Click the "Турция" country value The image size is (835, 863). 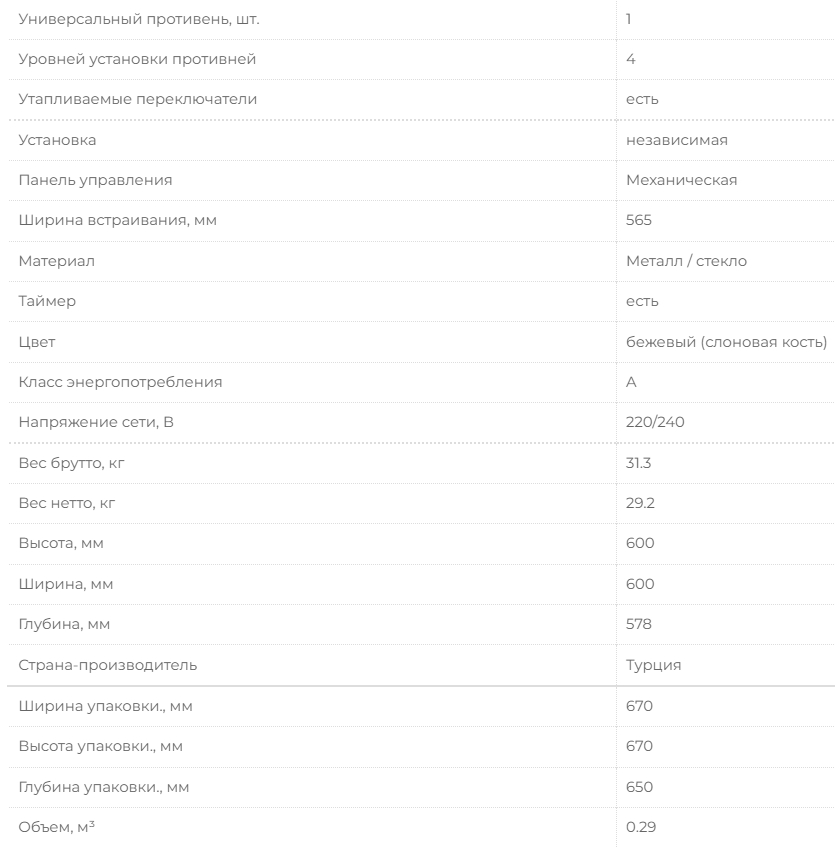click(x=653, y=665)
